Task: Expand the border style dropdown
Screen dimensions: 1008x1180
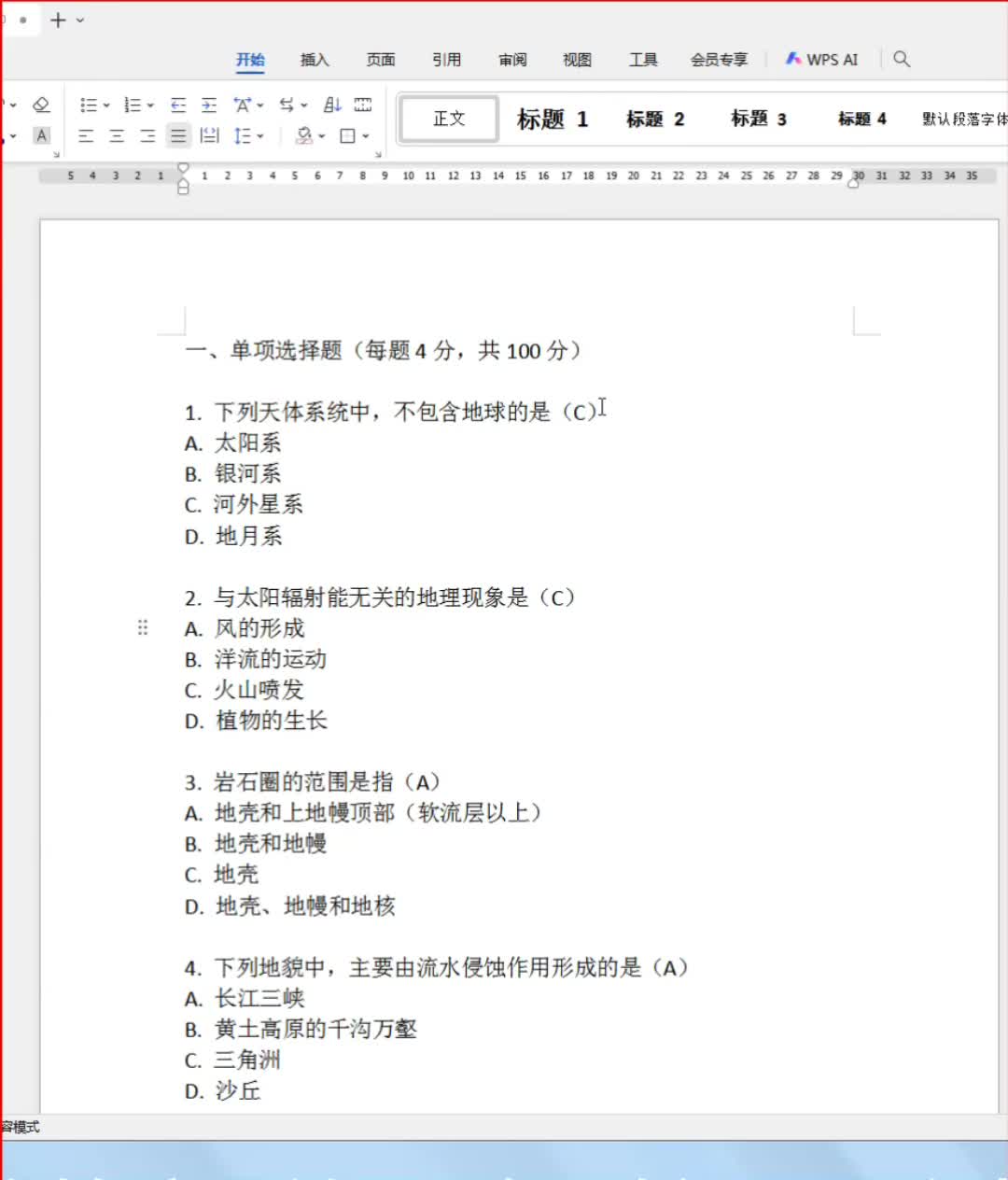Action: coord(364,135)
